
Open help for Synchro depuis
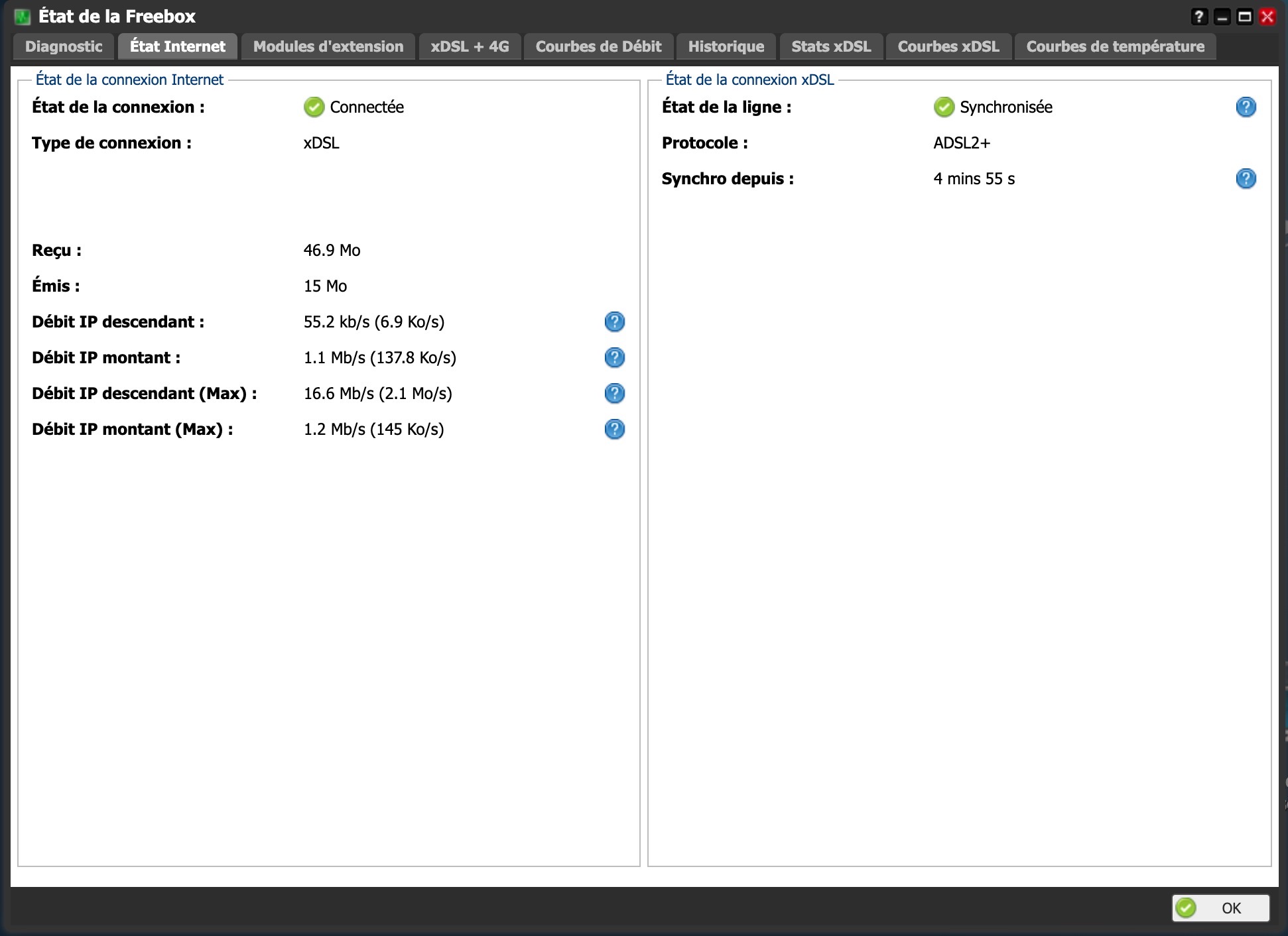1246,178
